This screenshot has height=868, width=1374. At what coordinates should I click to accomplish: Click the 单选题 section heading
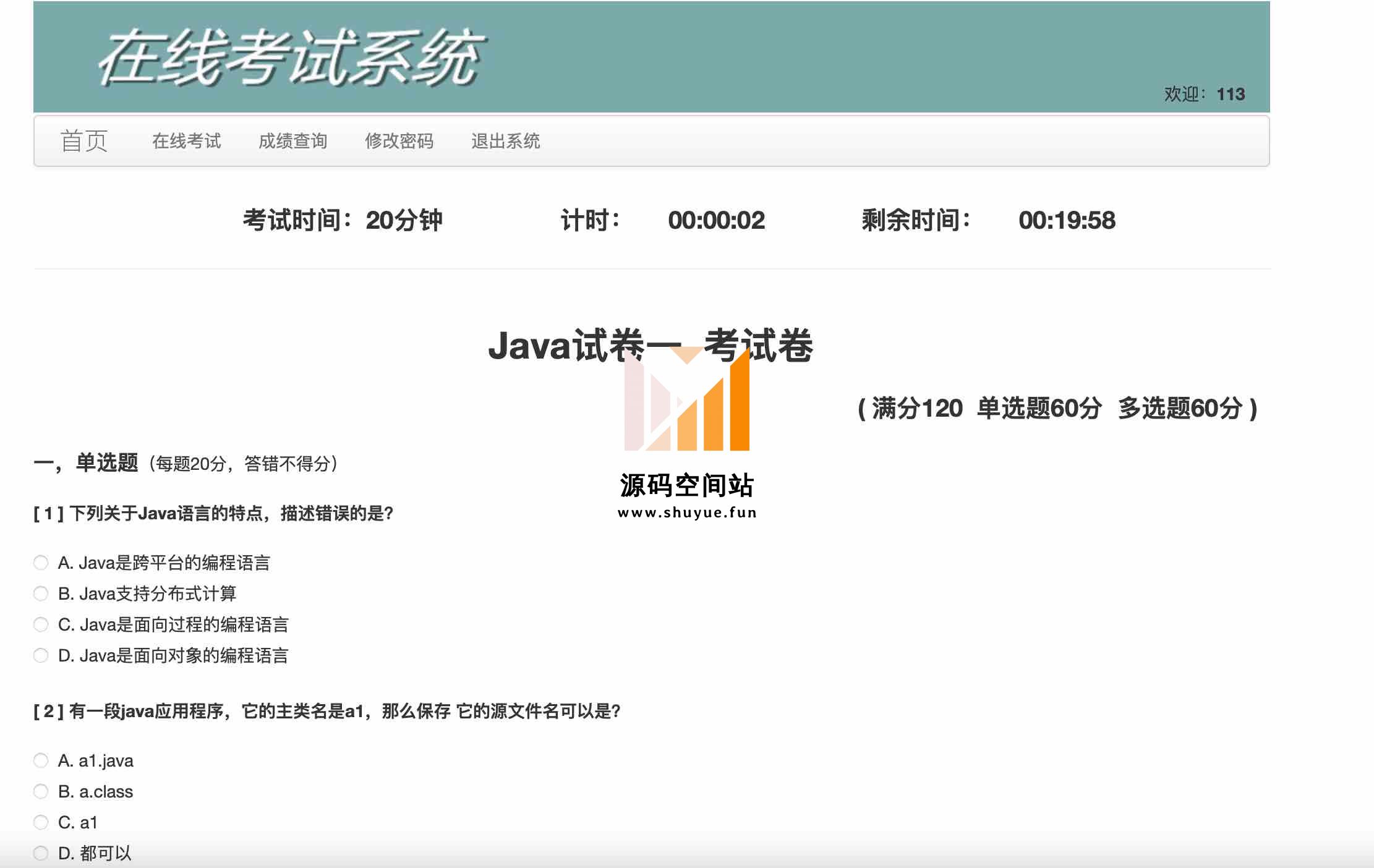107,462
